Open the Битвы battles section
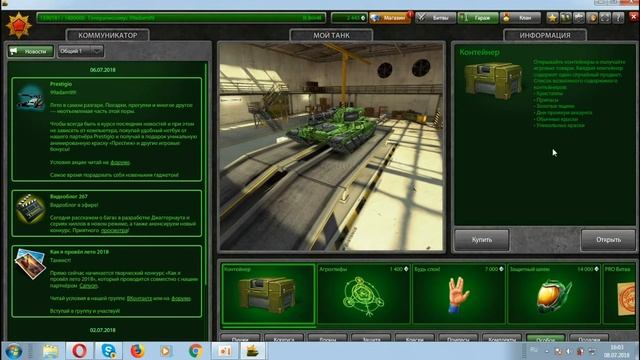The width and height of the screenshot is (640, 360). (x=435, y=18)
